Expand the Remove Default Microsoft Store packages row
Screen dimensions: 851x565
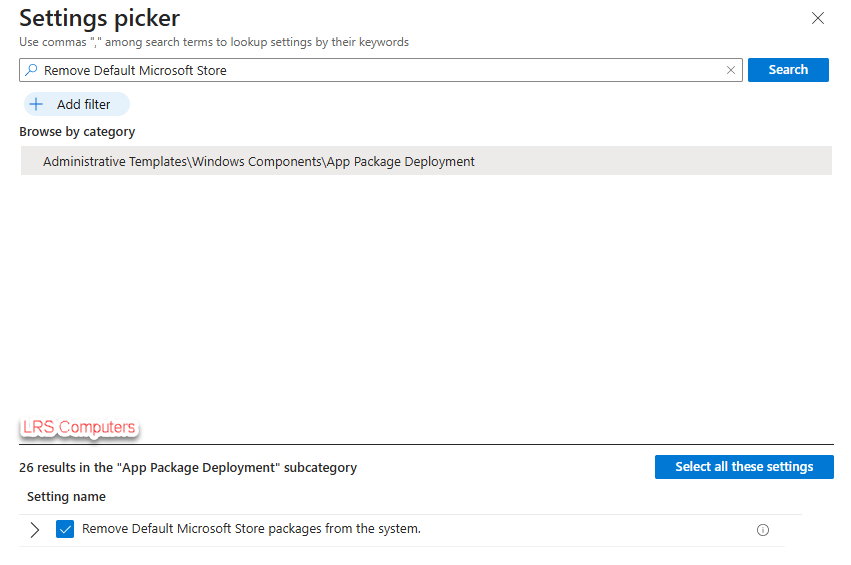tap(35, 530)
